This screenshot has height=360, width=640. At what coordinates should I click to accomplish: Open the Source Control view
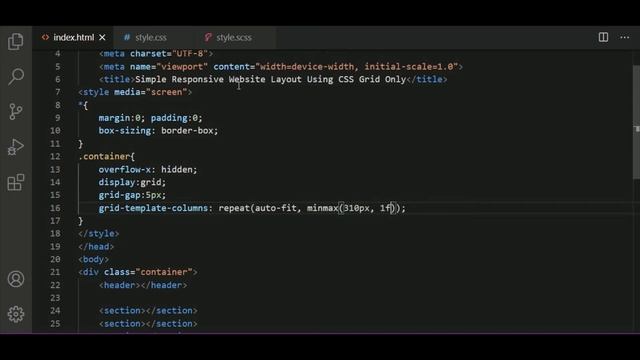[16, 111]
